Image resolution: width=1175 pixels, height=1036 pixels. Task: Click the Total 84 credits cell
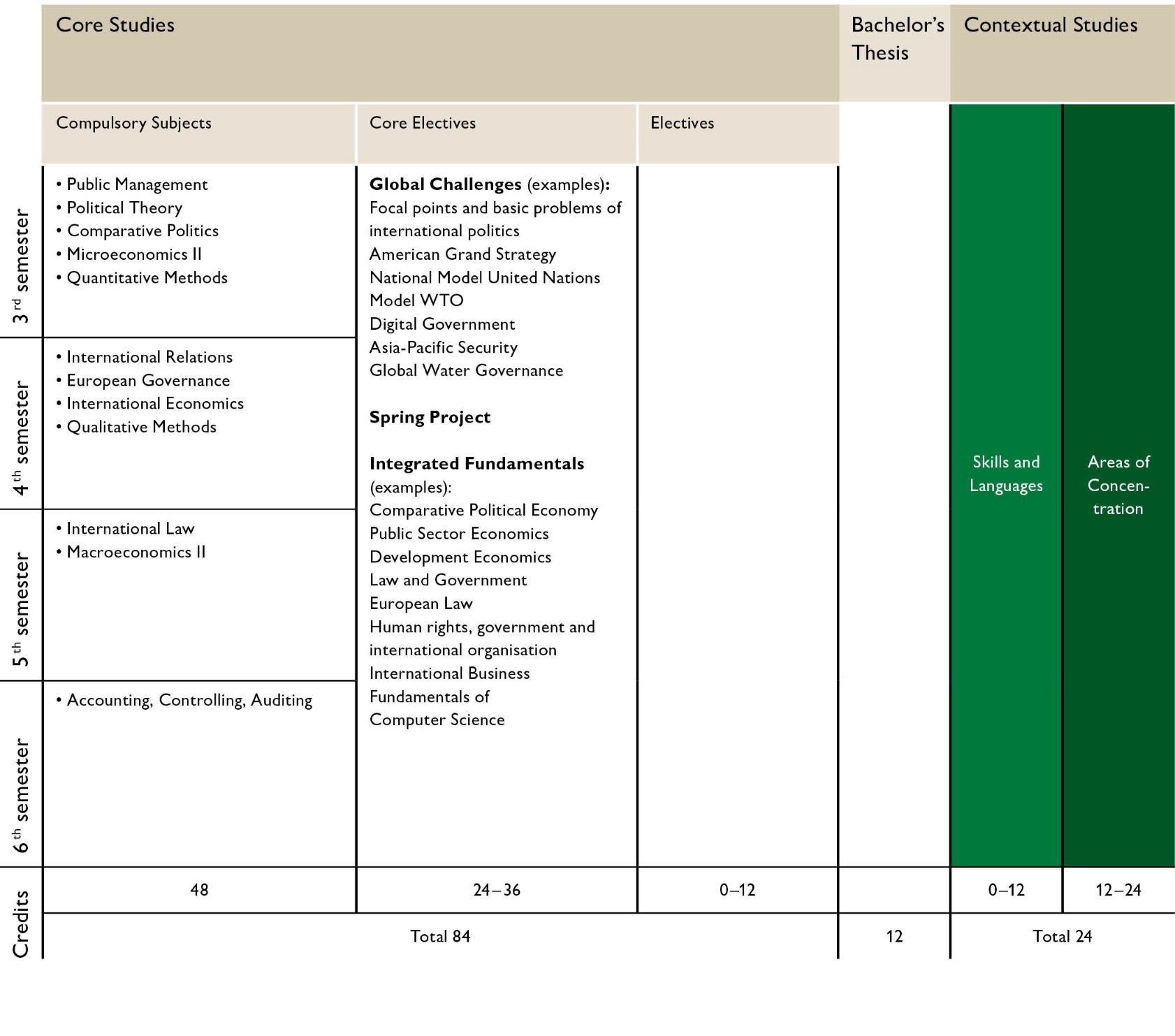pos(440,936)
